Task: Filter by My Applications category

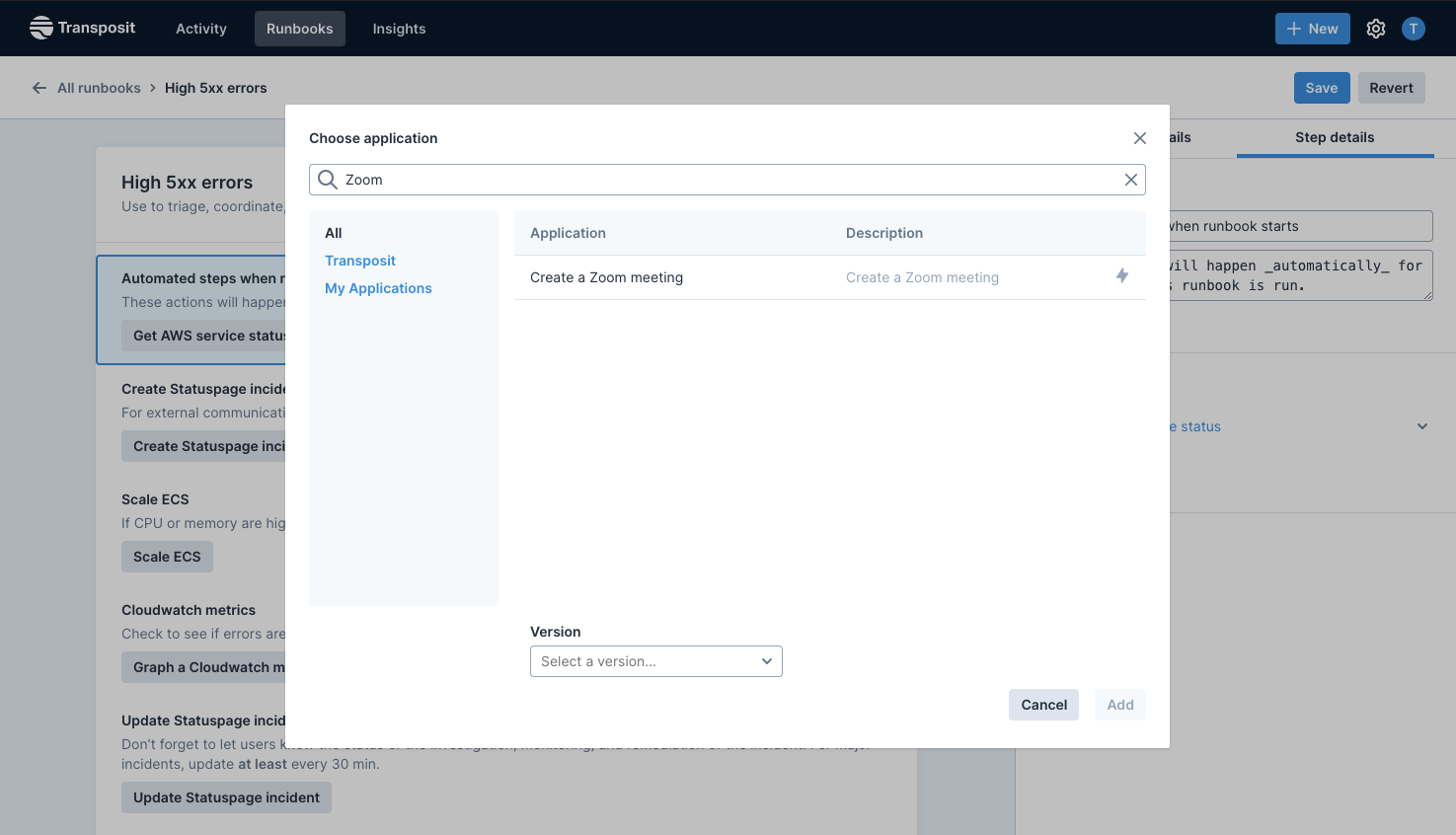Action: point(378,288)
